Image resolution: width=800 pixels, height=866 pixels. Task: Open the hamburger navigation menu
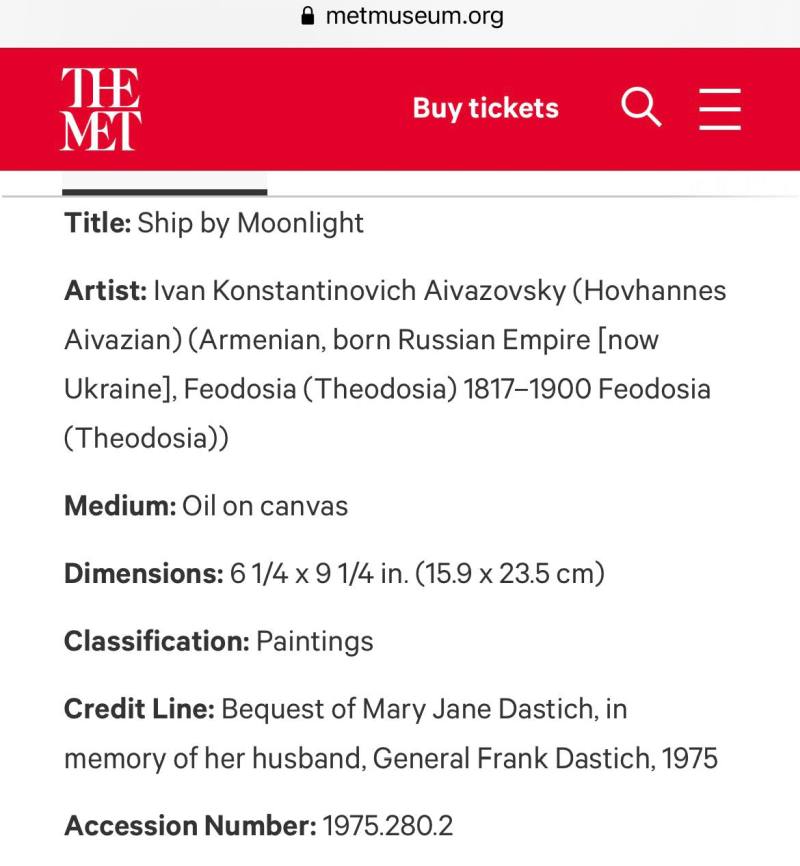(720, 108)
